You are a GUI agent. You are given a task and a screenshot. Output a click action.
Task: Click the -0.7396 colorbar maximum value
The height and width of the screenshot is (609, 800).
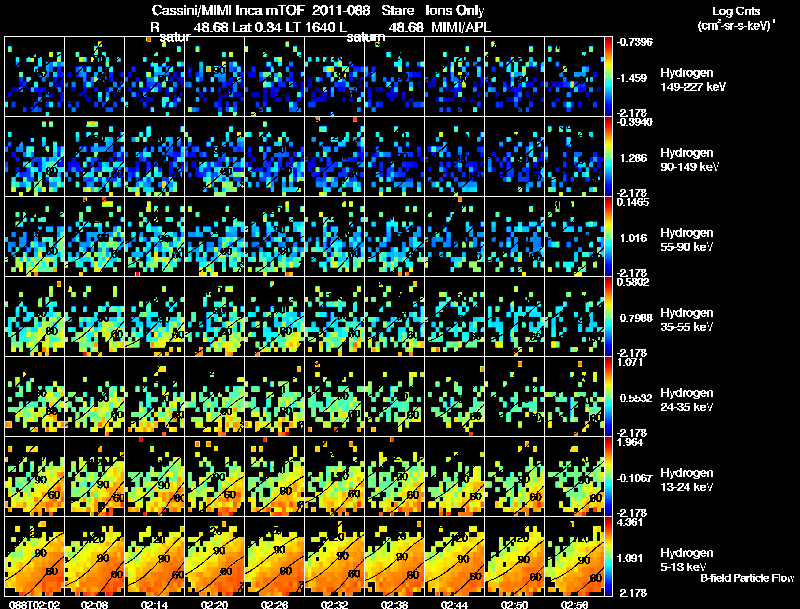coord(634,42)
